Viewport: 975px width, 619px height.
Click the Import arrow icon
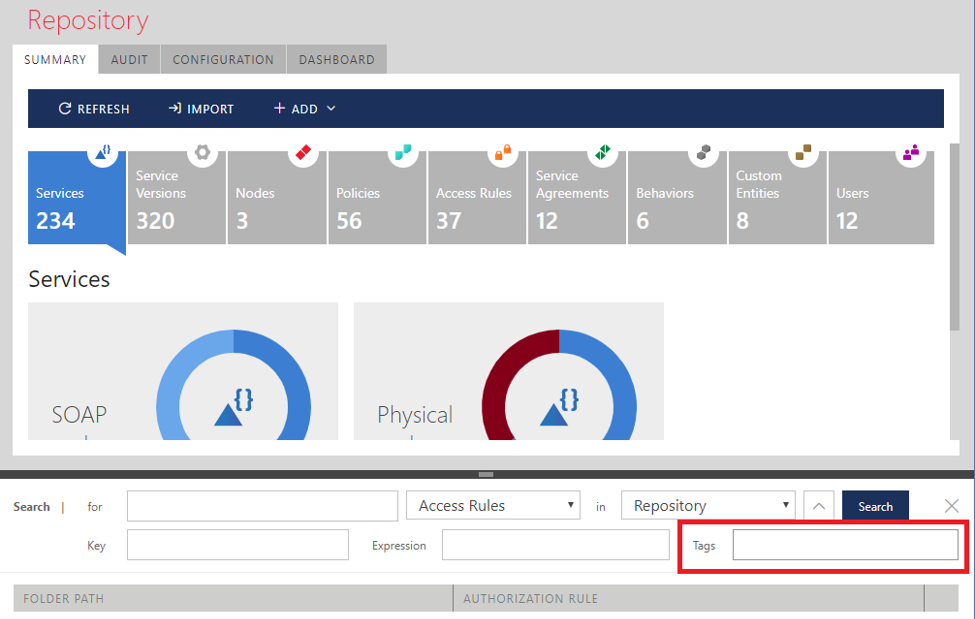(174, 109)
